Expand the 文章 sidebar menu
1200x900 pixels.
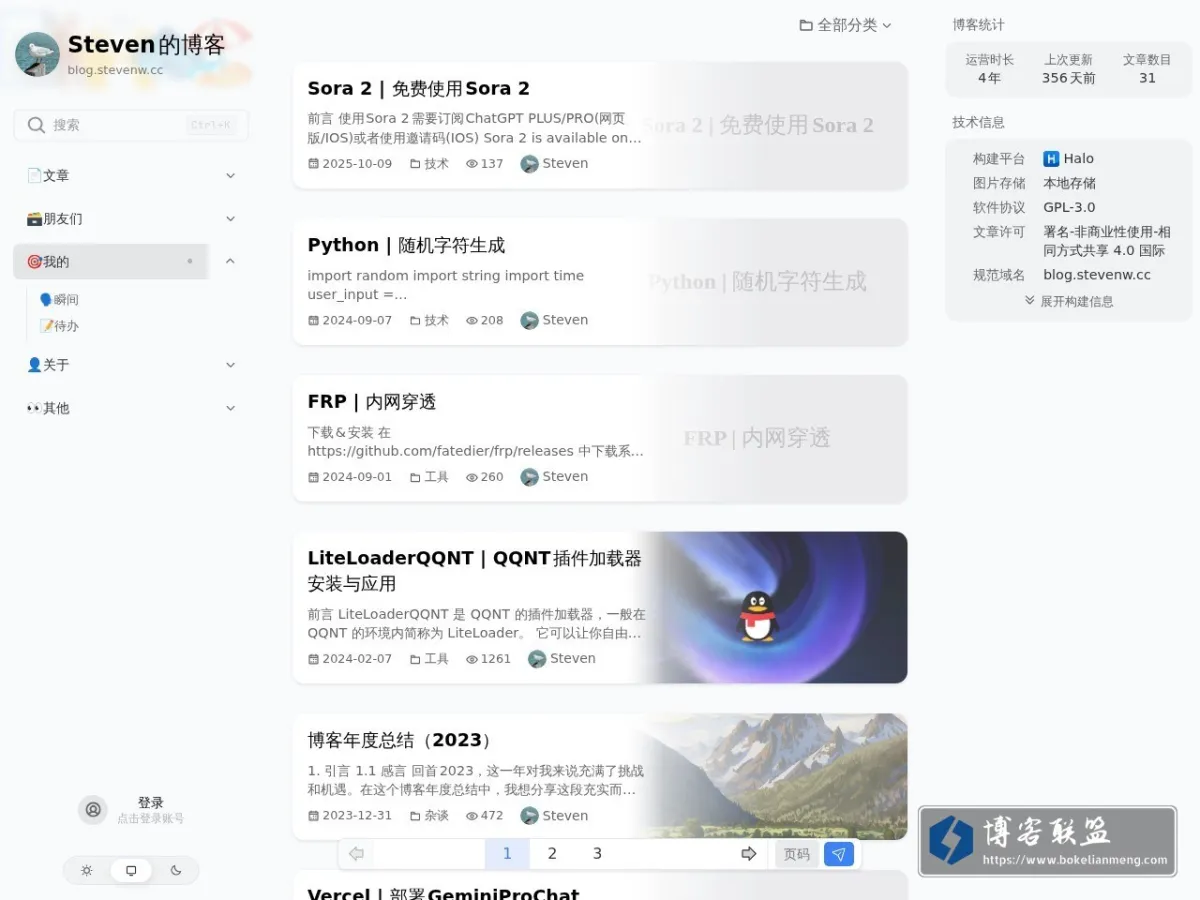coord(230,175)
